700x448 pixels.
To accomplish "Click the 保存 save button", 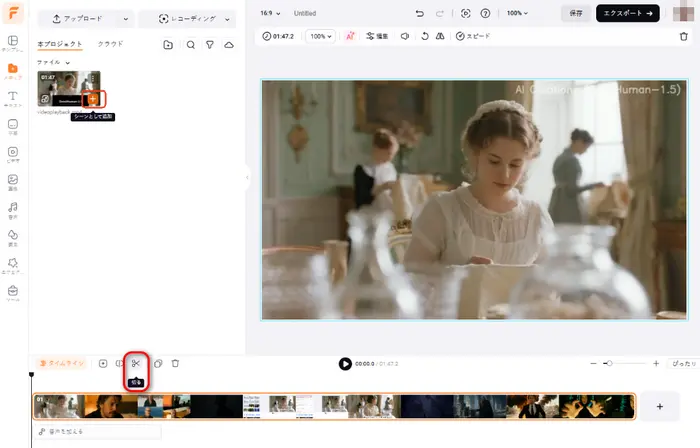I will coord(574,13).
